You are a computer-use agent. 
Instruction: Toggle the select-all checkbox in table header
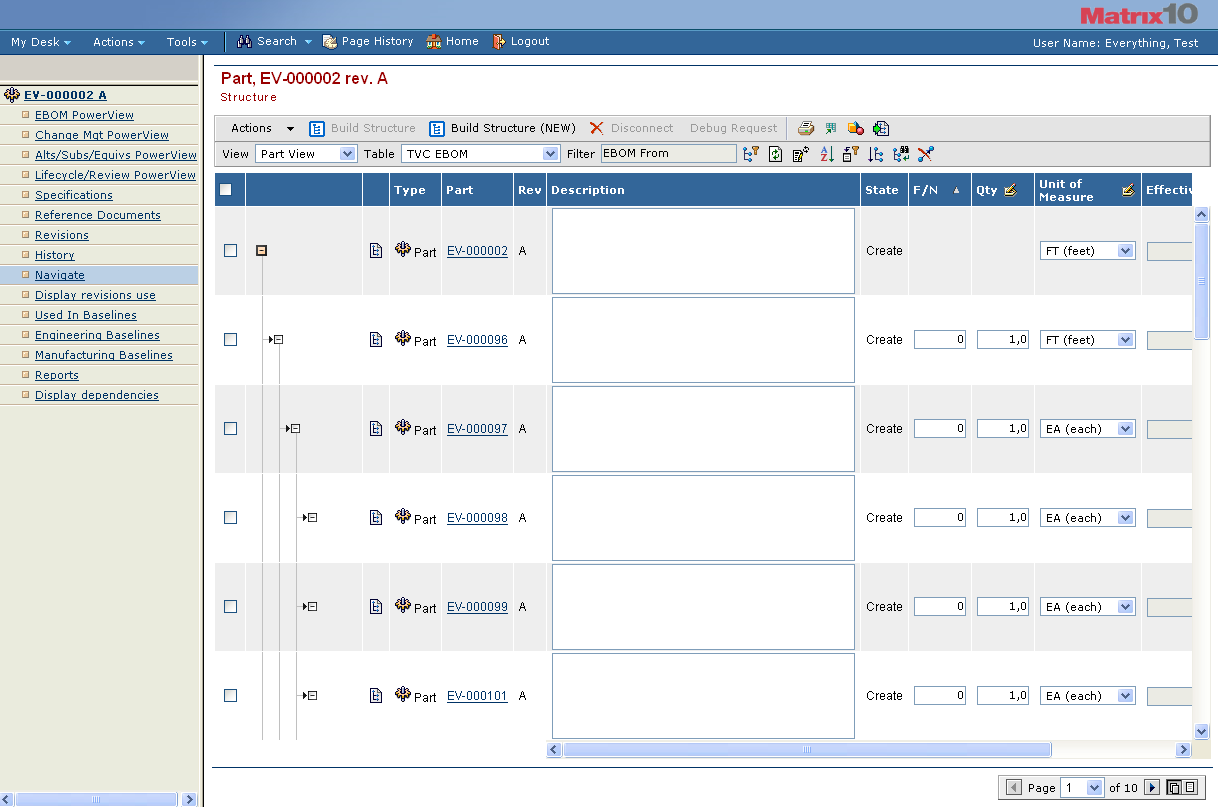[226, 190]
